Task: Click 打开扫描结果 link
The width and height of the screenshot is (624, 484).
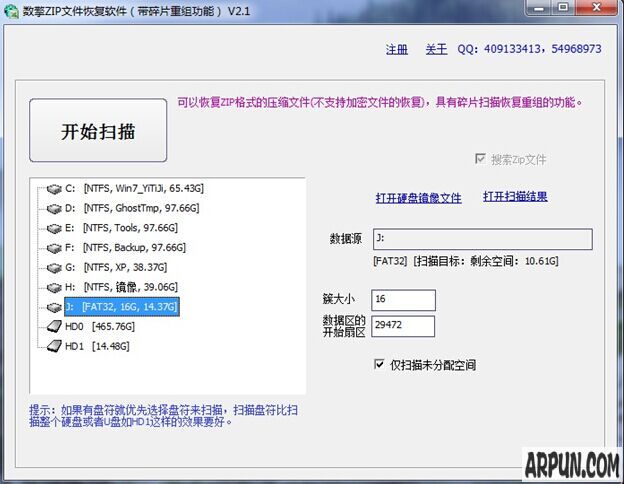Action: pyautogui.click(x=515, y=197)
